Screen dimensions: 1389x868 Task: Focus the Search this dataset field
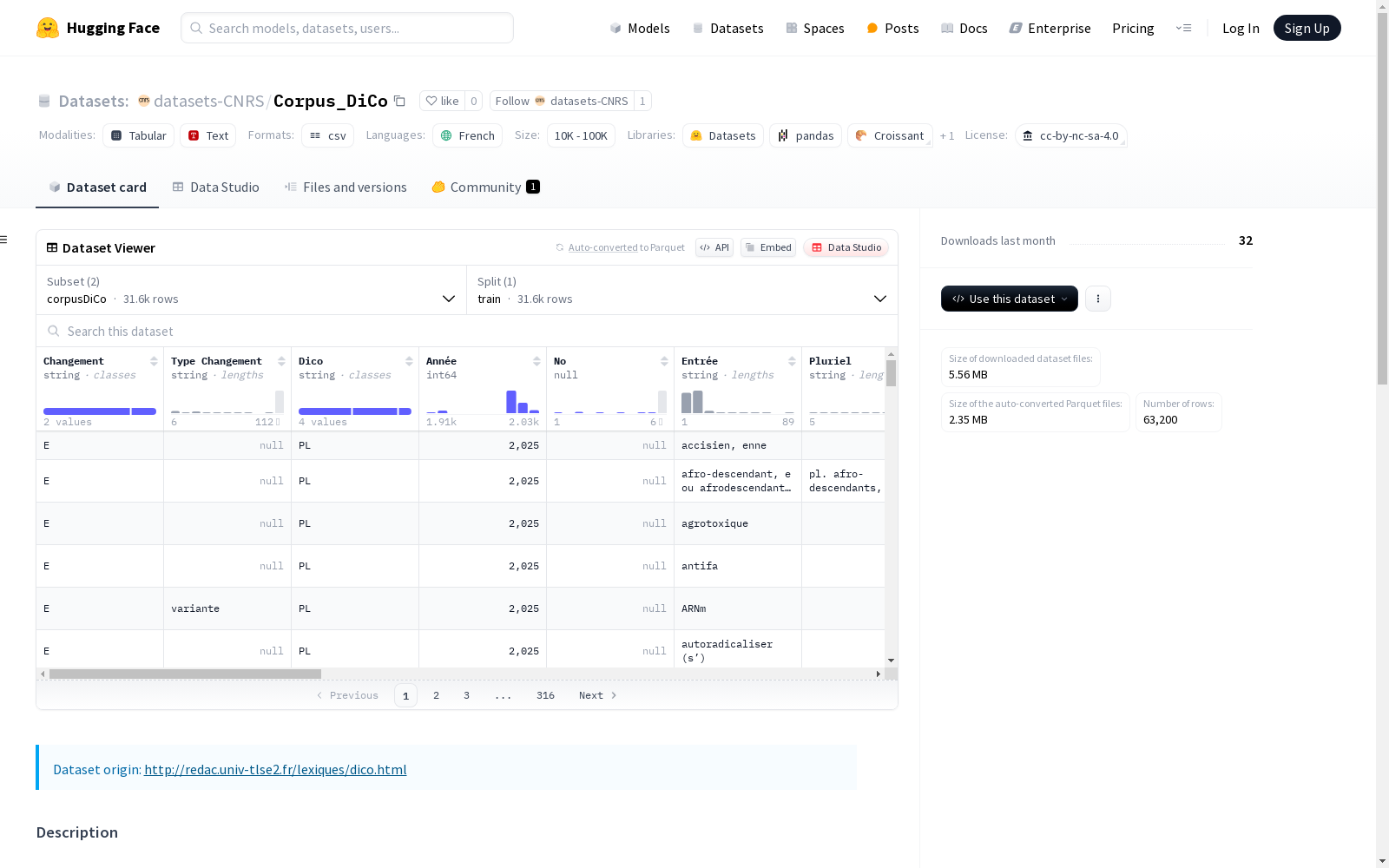click(x=467, y=331)
